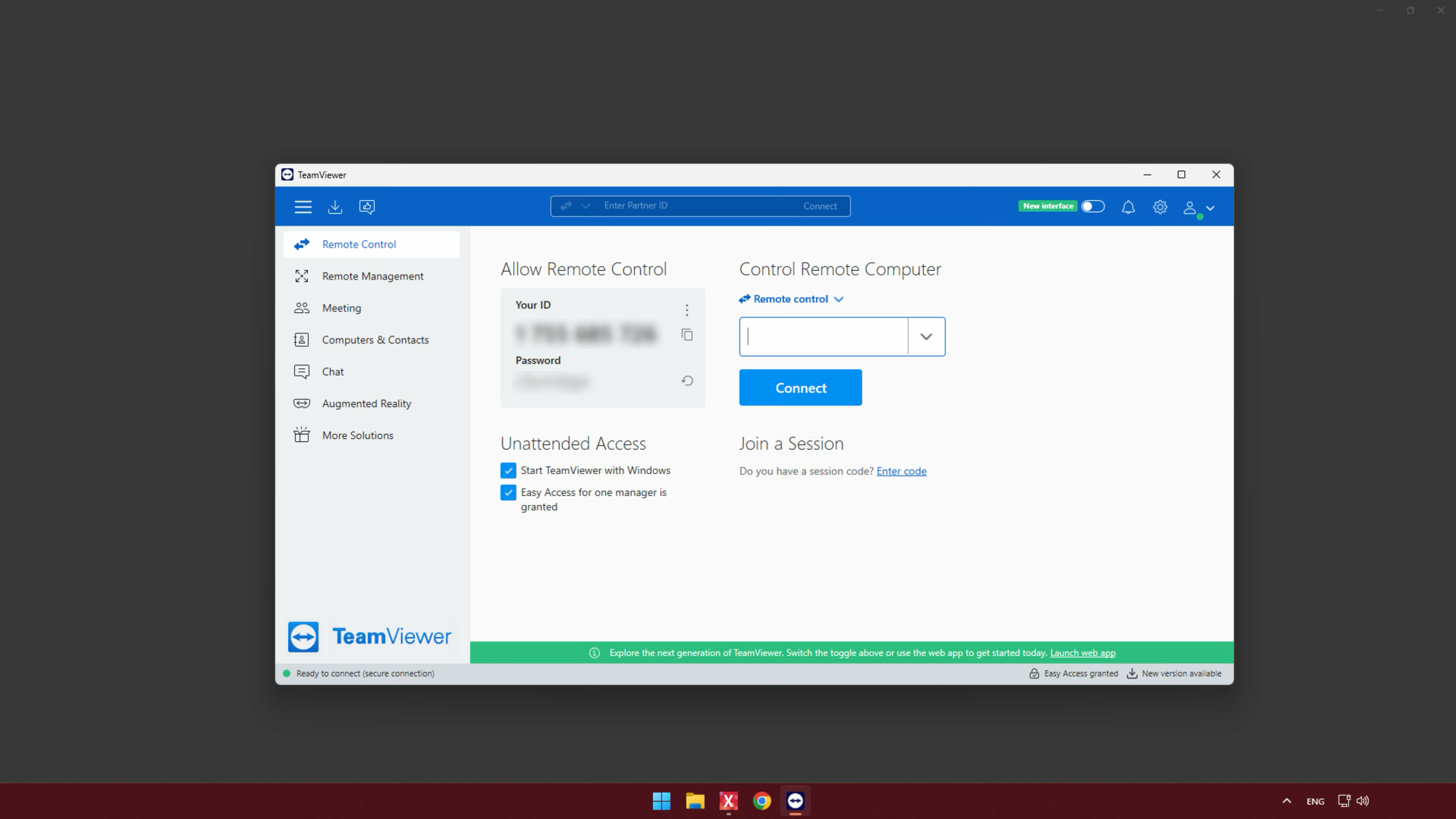Select Remote Control in the sidebar

click(x=371, y=245)
